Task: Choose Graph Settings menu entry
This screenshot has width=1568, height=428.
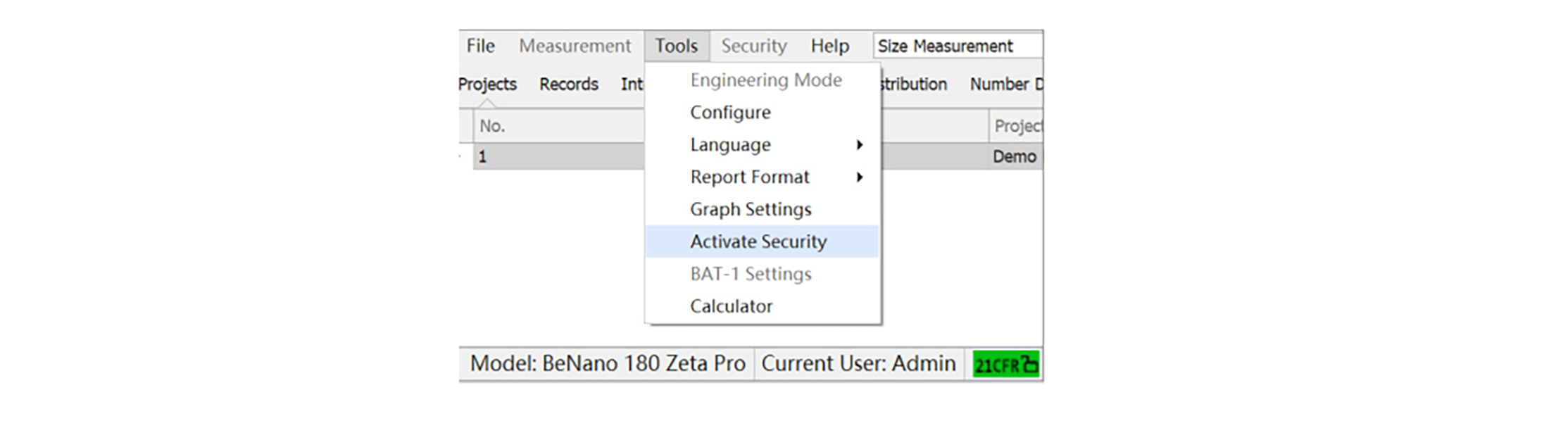Action: (751, 210)
